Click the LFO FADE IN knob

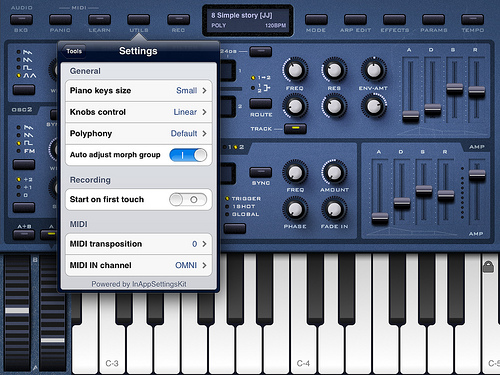tap(334, 209)
